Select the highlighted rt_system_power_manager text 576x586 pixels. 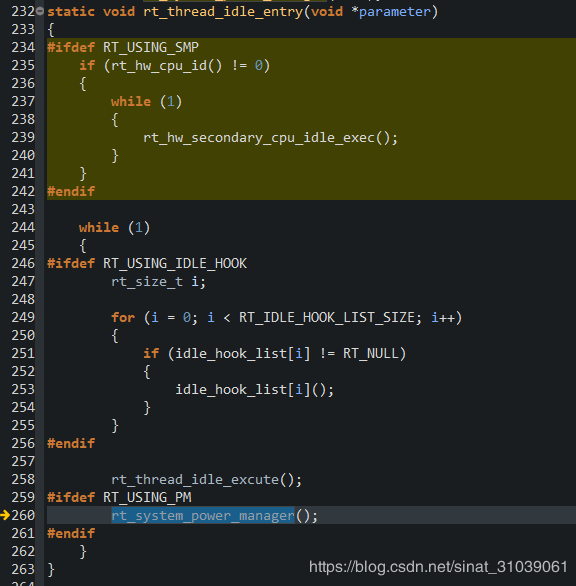click(203, 515)
